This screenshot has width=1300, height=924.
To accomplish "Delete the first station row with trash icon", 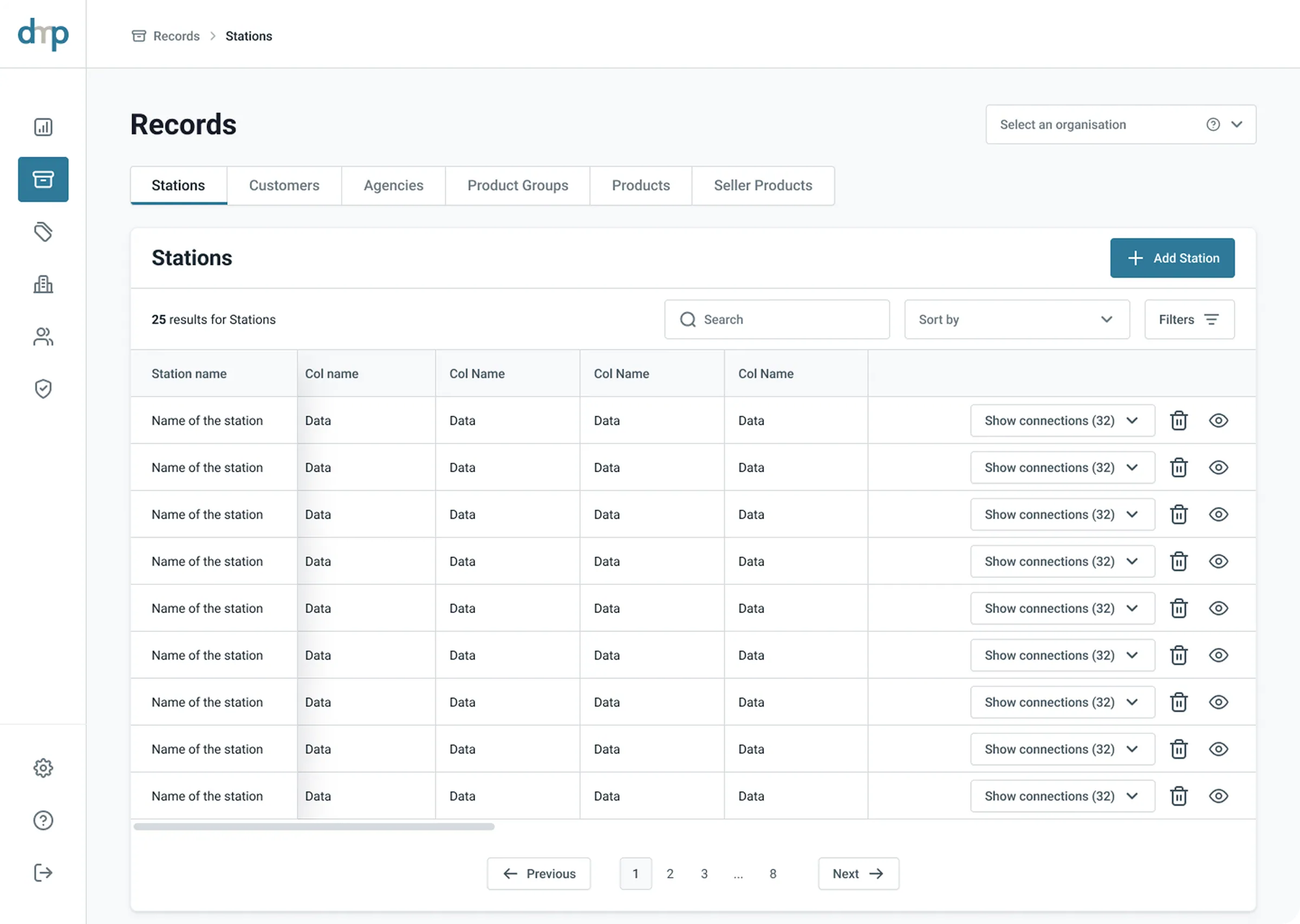I will 1178,420.
